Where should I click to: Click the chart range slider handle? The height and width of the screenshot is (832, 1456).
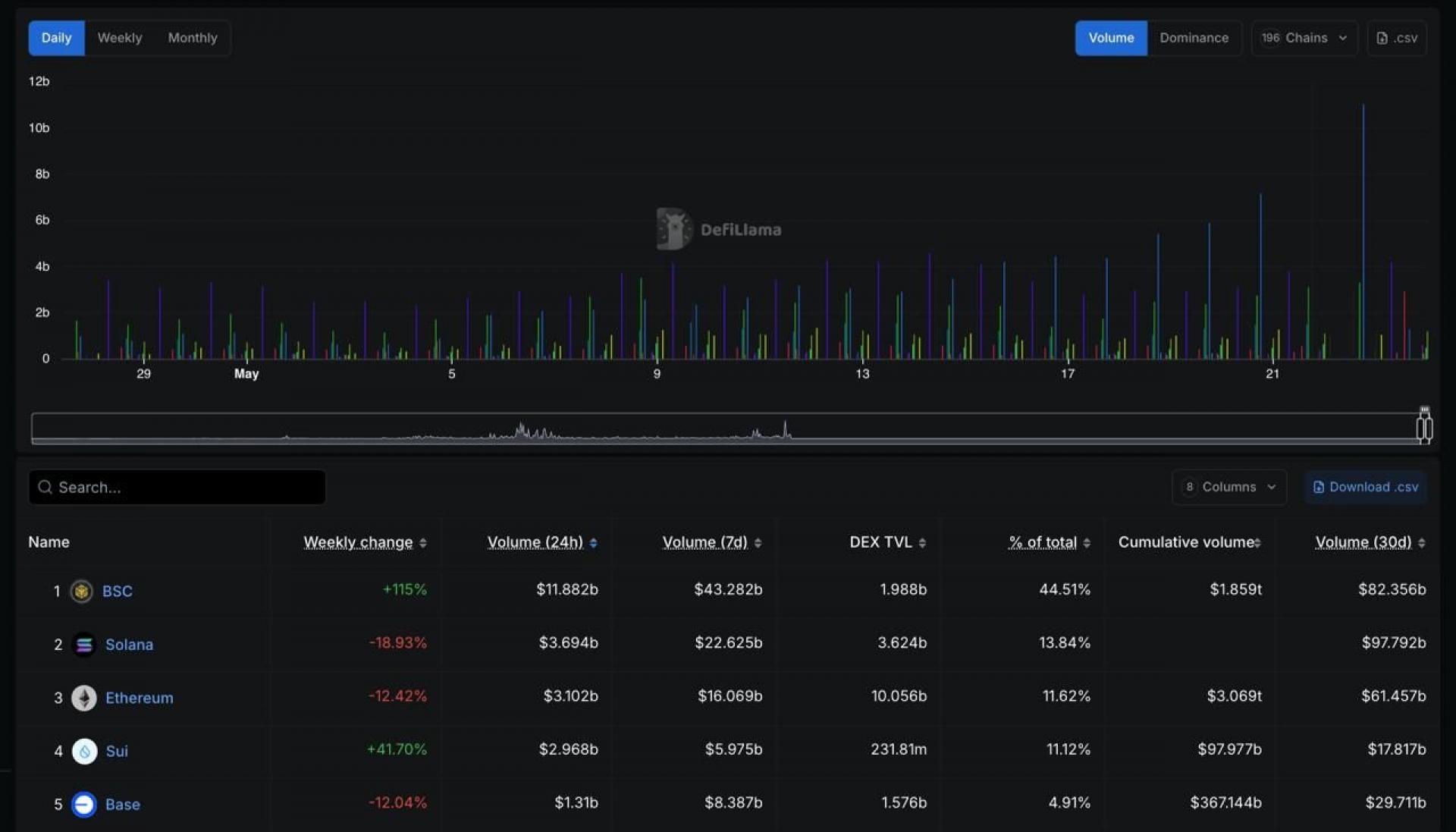point(1424,428)
